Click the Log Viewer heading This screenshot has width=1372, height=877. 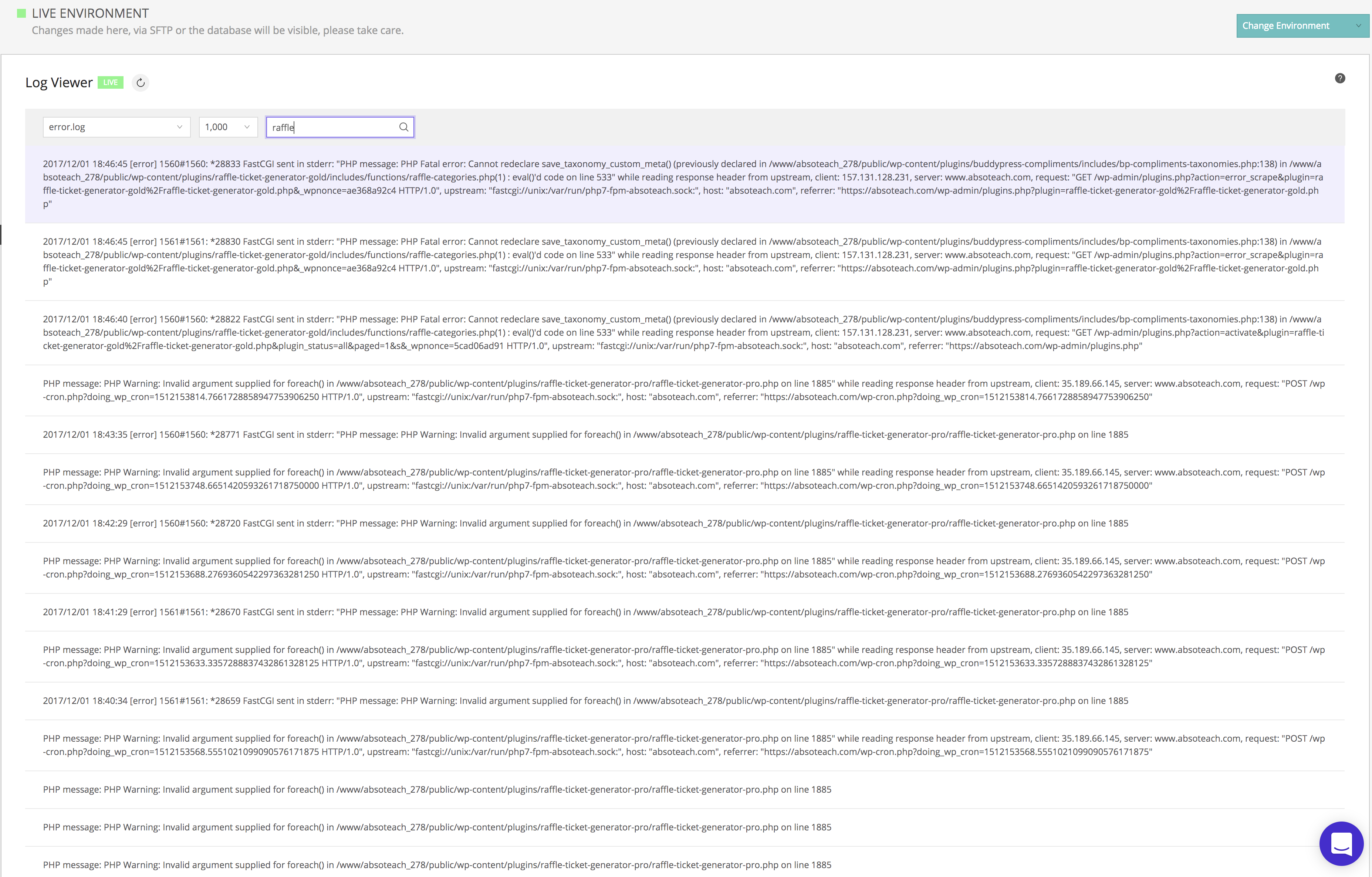click(x=59, y=82)
